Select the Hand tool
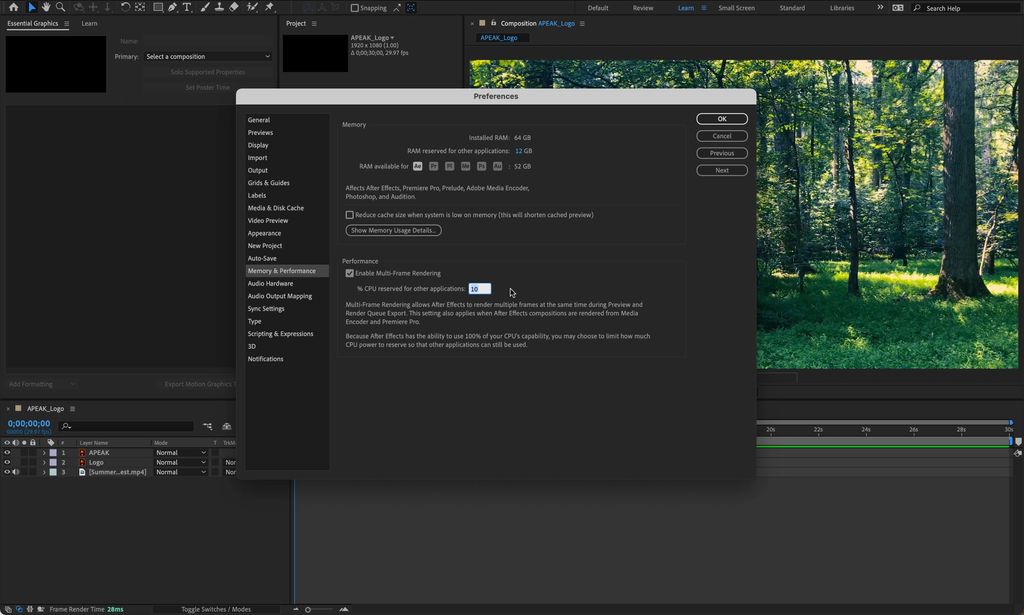This screenshot has width=1024, height=615. click(46, 6)
